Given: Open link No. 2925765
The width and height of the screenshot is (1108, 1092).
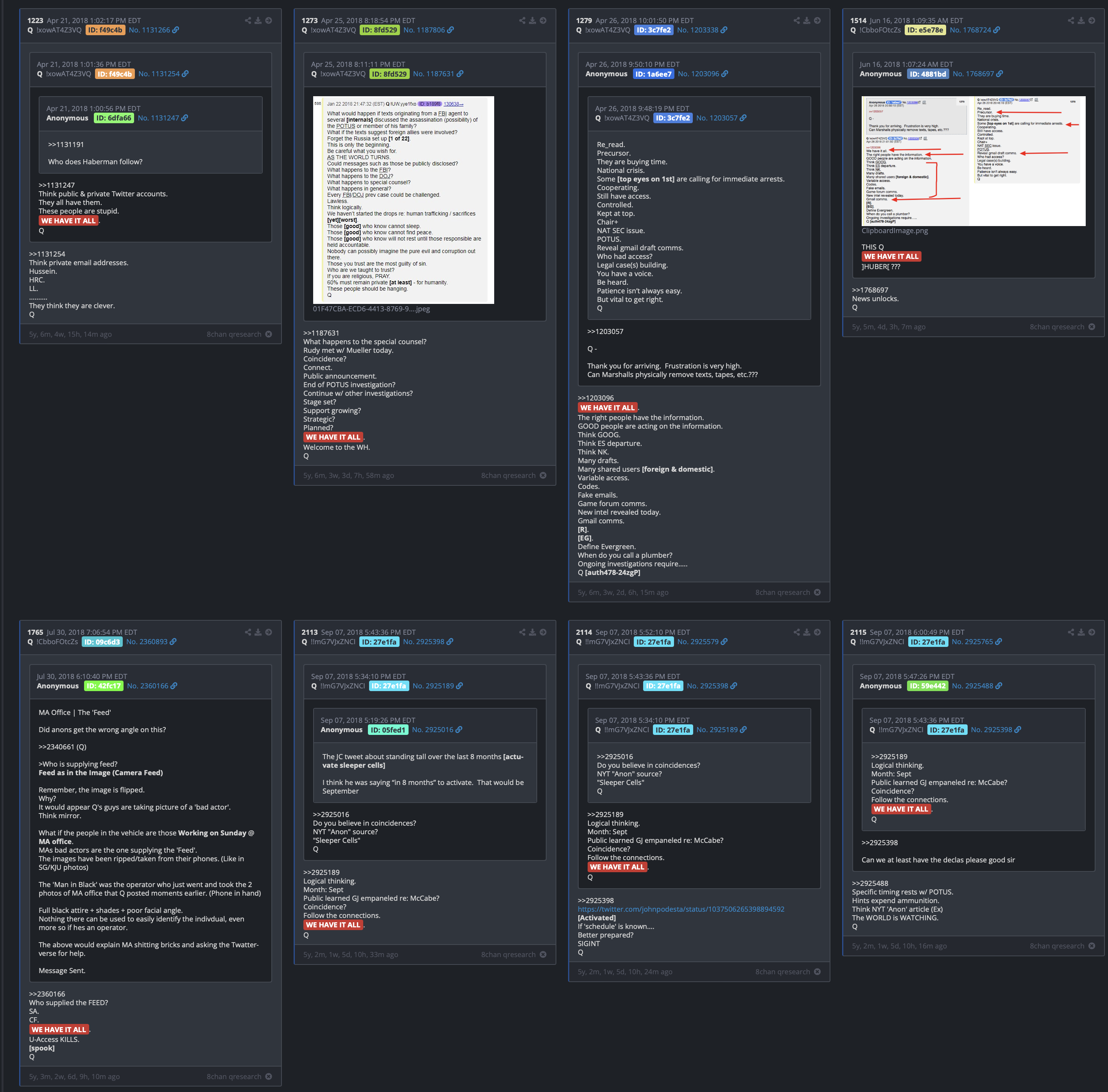Looking at the screenshot, I should click(977, 642).
